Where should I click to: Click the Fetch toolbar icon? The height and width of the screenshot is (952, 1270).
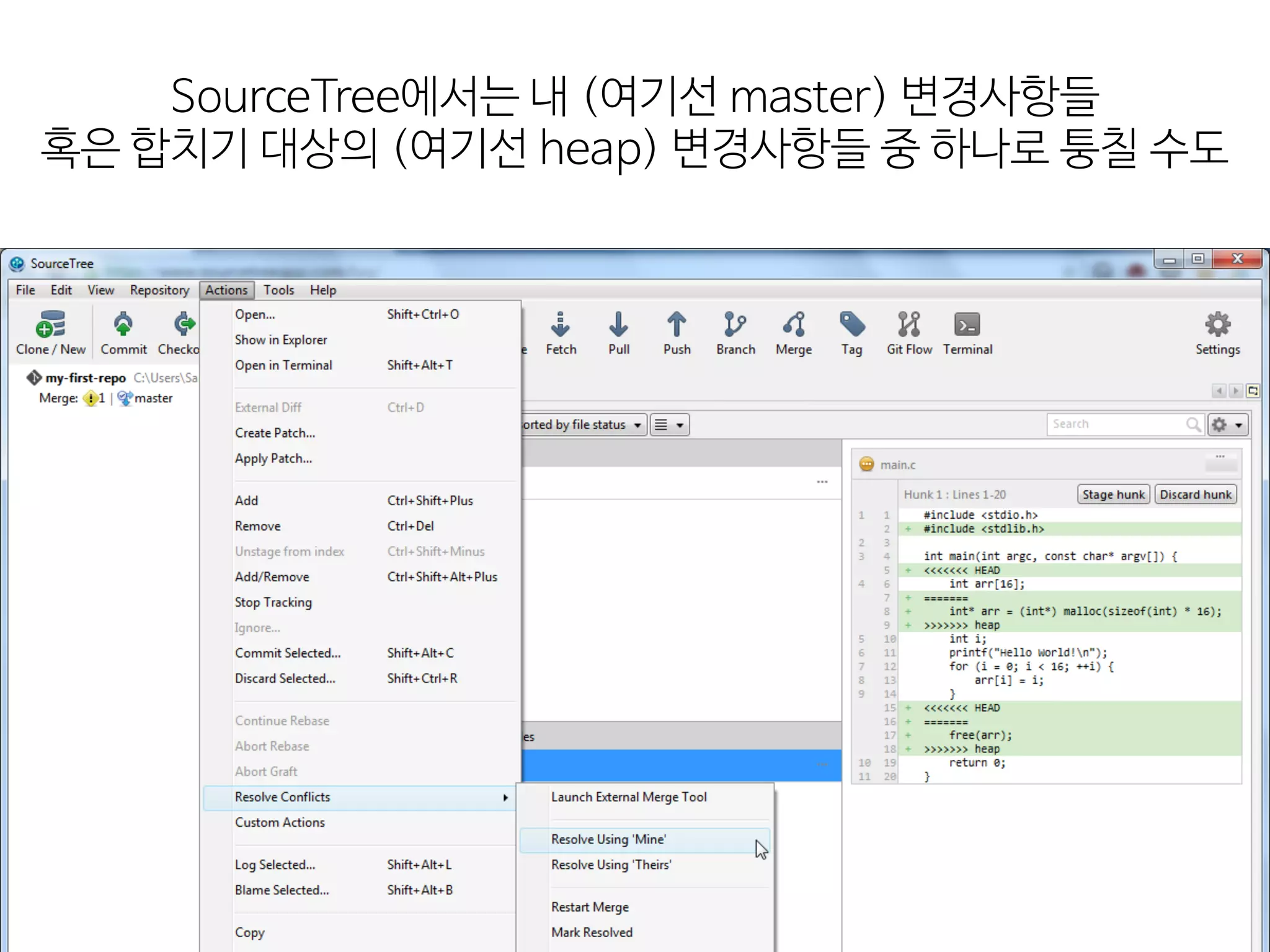coord(560,324)
